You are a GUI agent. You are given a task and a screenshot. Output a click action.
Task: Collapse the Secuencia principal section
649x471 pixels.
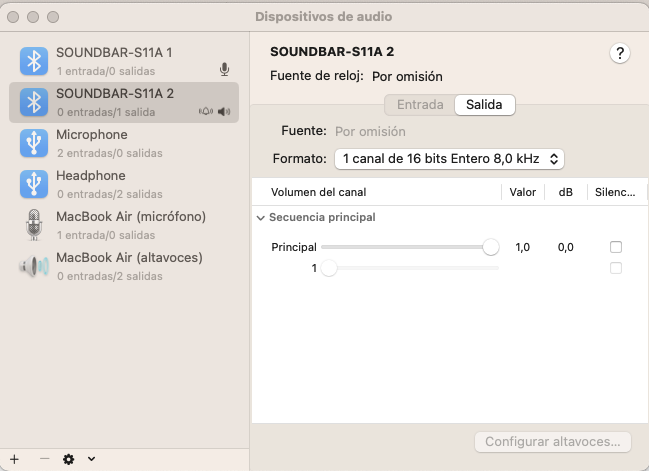pyautogui.click(x=260, y=218)
